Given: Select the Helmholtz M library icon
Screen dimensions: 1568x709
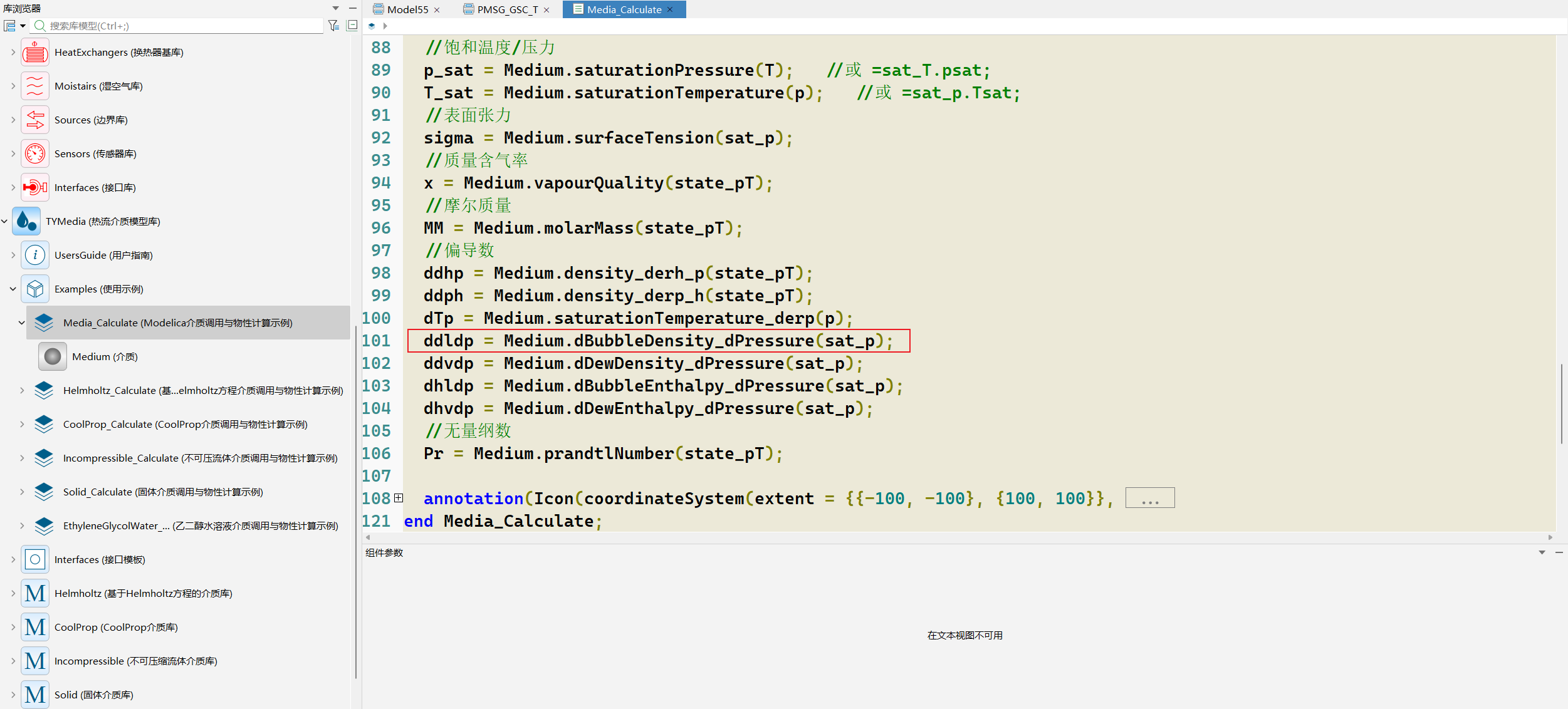Looking at the screenshot, I should click(x=35, y=594).
